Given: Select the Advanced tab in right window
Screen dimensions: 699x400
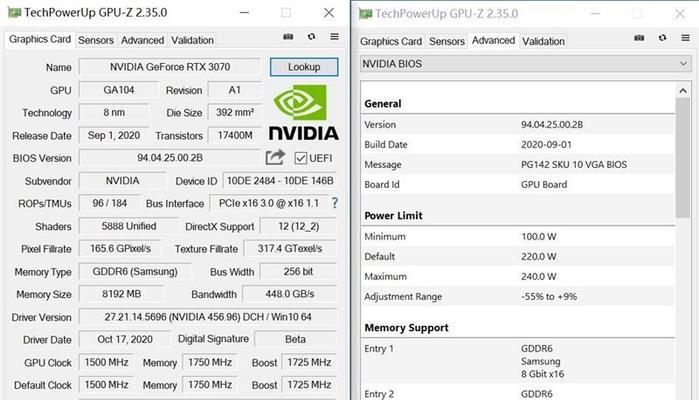Looking at the screenshot, I should click(x=493, y=41).
